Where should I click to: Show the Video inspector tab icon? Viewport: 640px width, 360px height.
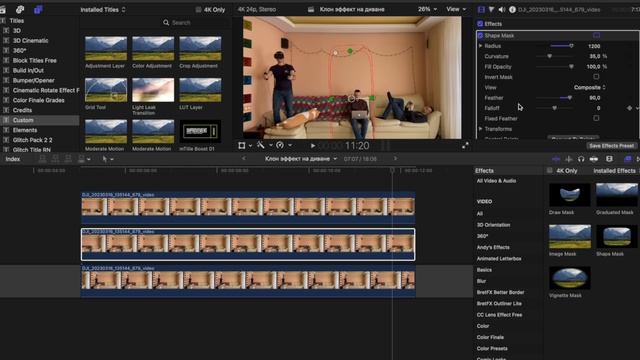pyautogui.click(x=481, y=9)
